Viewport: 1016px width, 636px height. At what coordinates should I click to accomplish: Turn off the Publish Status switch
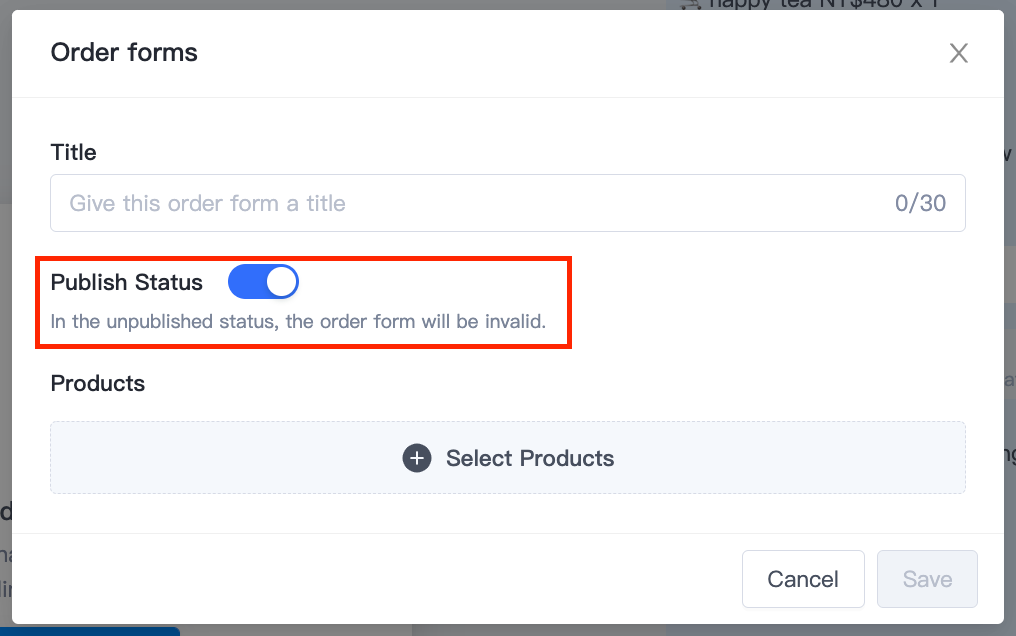(263, 282)
